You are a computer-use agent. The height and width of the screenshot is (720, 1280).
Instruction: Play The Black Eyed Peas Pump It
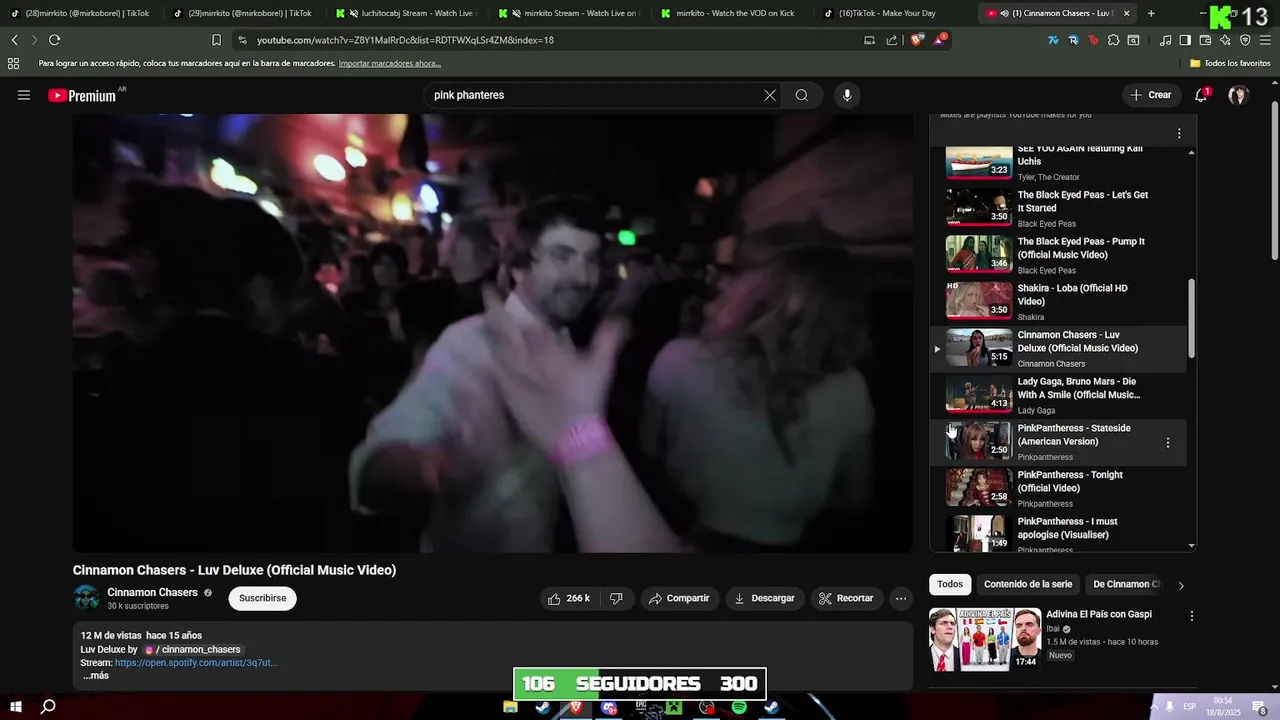click(x=1058, y=255)
